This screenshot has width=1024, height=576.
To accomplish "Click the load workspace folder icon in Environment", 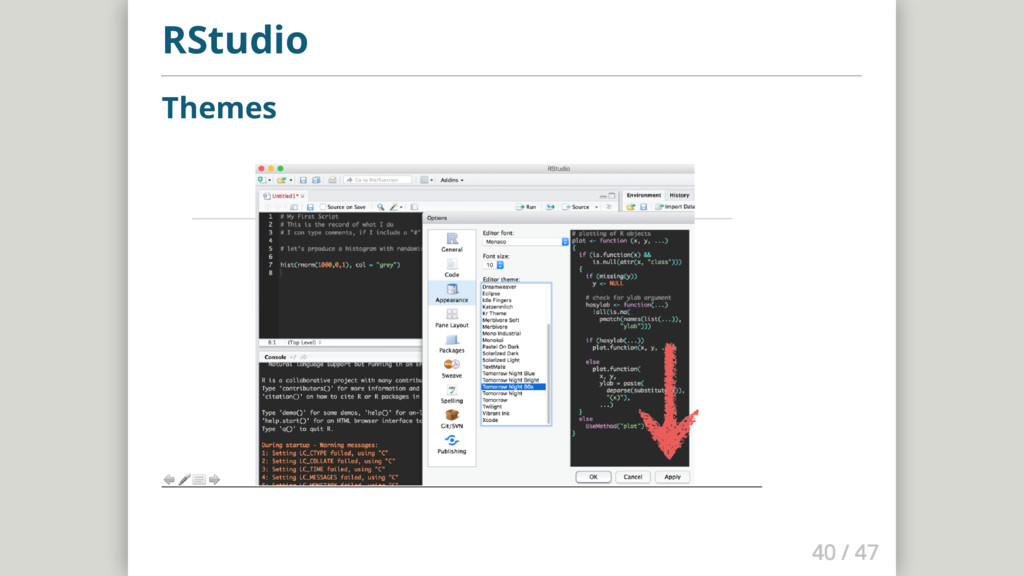I will (x=630, y=207).
